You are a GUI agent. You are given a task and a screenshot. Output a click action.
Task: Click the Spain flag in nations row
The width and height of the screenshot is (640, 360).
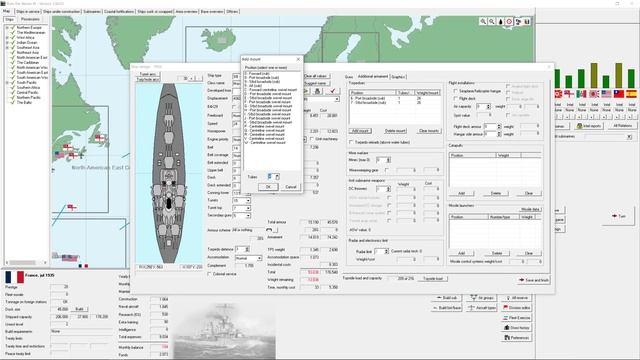tap(631, 94)
